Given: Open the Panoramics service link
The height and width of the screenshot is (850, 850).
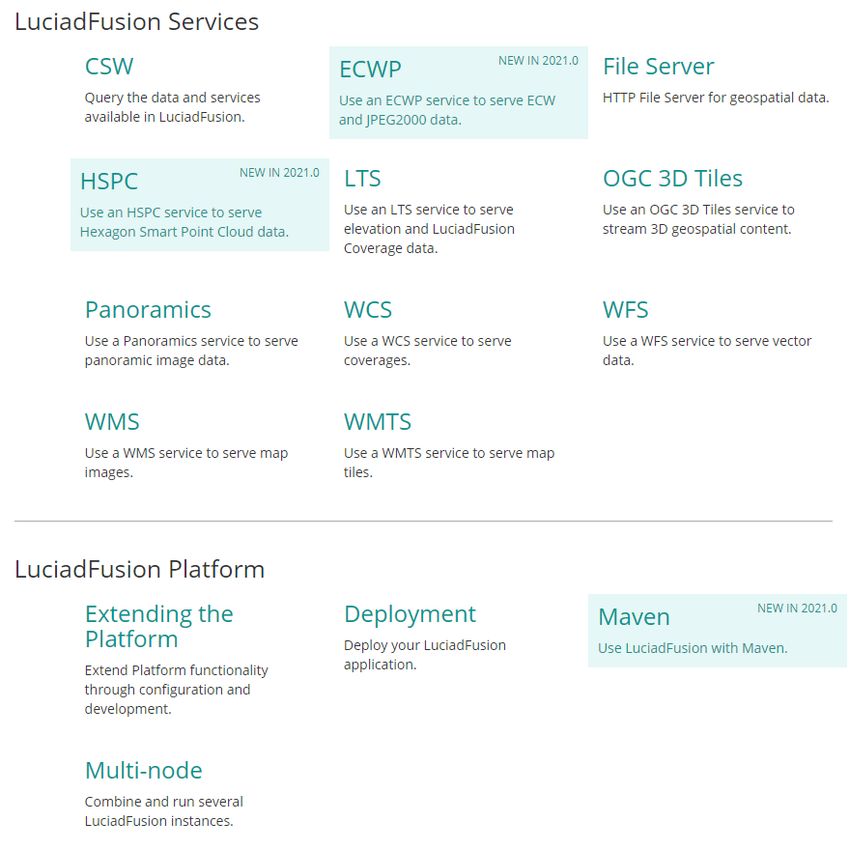Looking at the screenshot, I should [x=148, y=310].
